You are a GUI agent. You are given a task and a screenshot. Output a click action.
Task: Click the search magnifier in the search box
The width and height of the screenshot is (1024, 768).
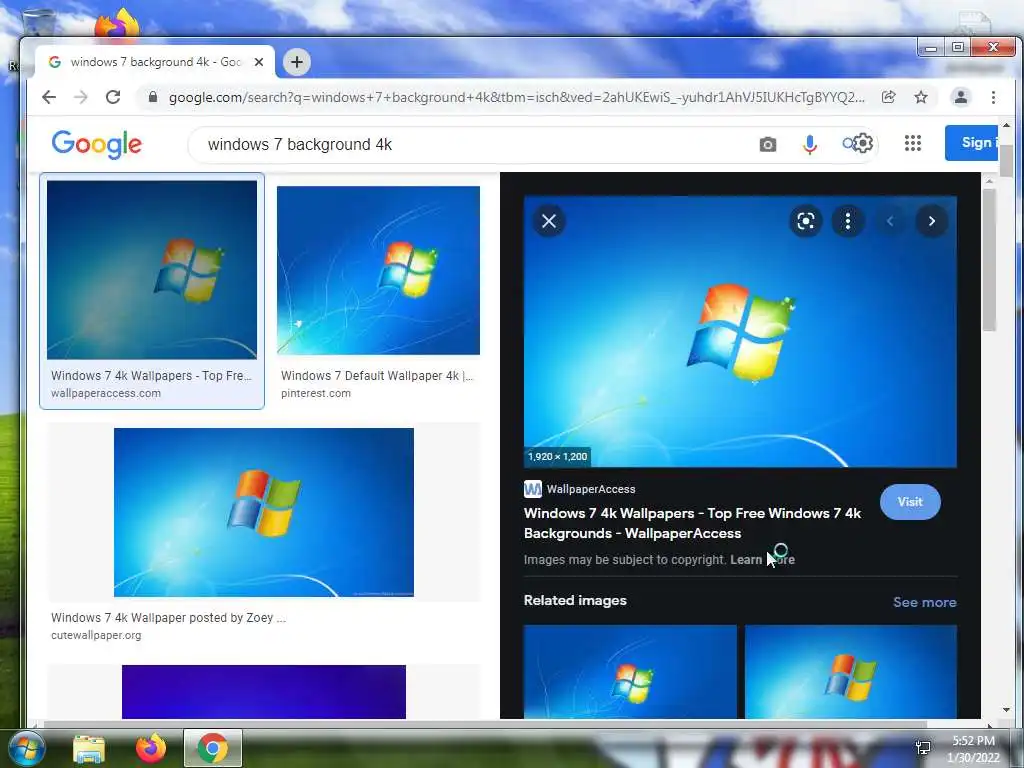click(848, 143)
